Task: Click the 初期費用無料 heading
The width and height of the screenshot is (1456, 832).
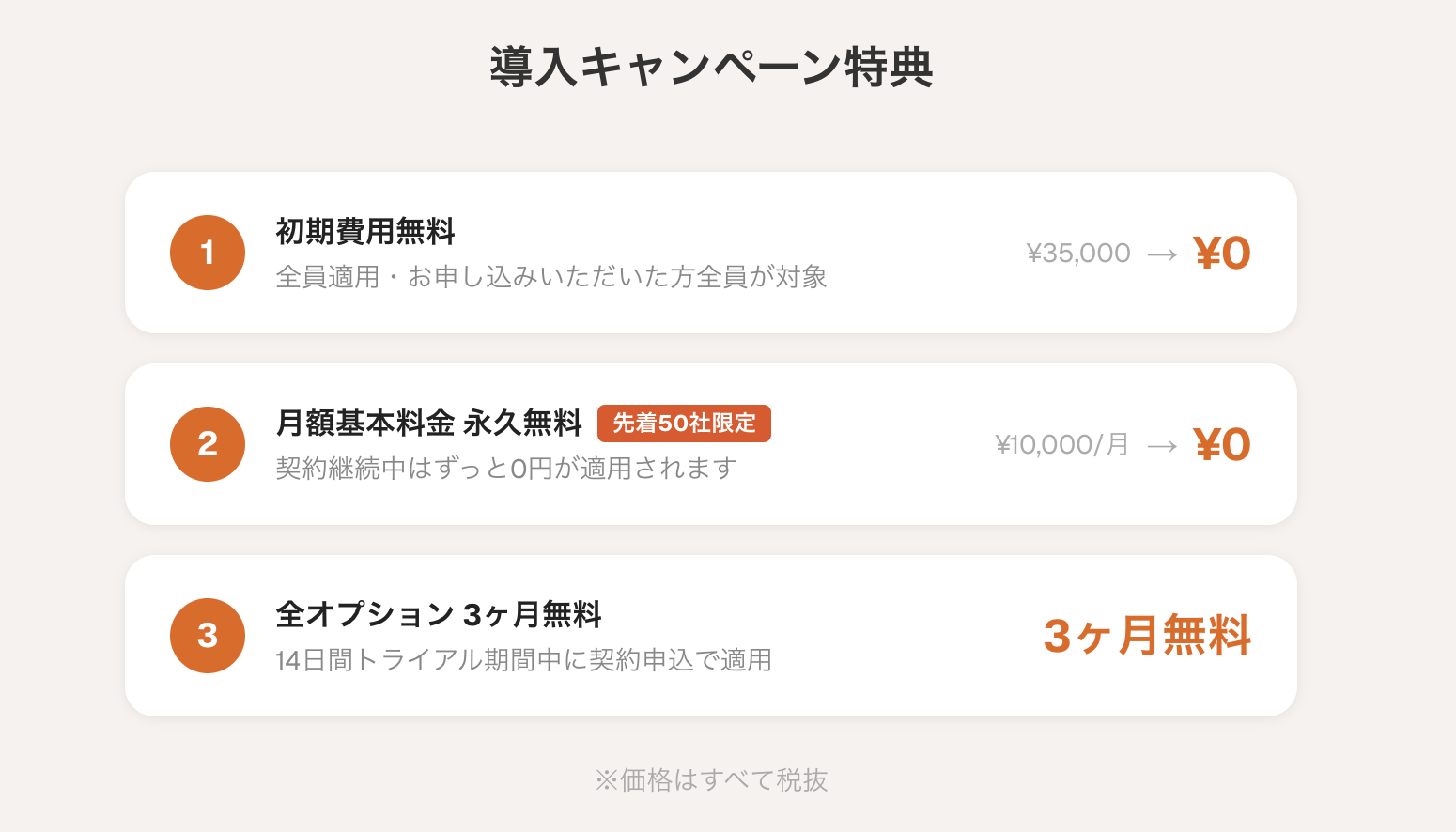Action: click(x=365, y=231)
